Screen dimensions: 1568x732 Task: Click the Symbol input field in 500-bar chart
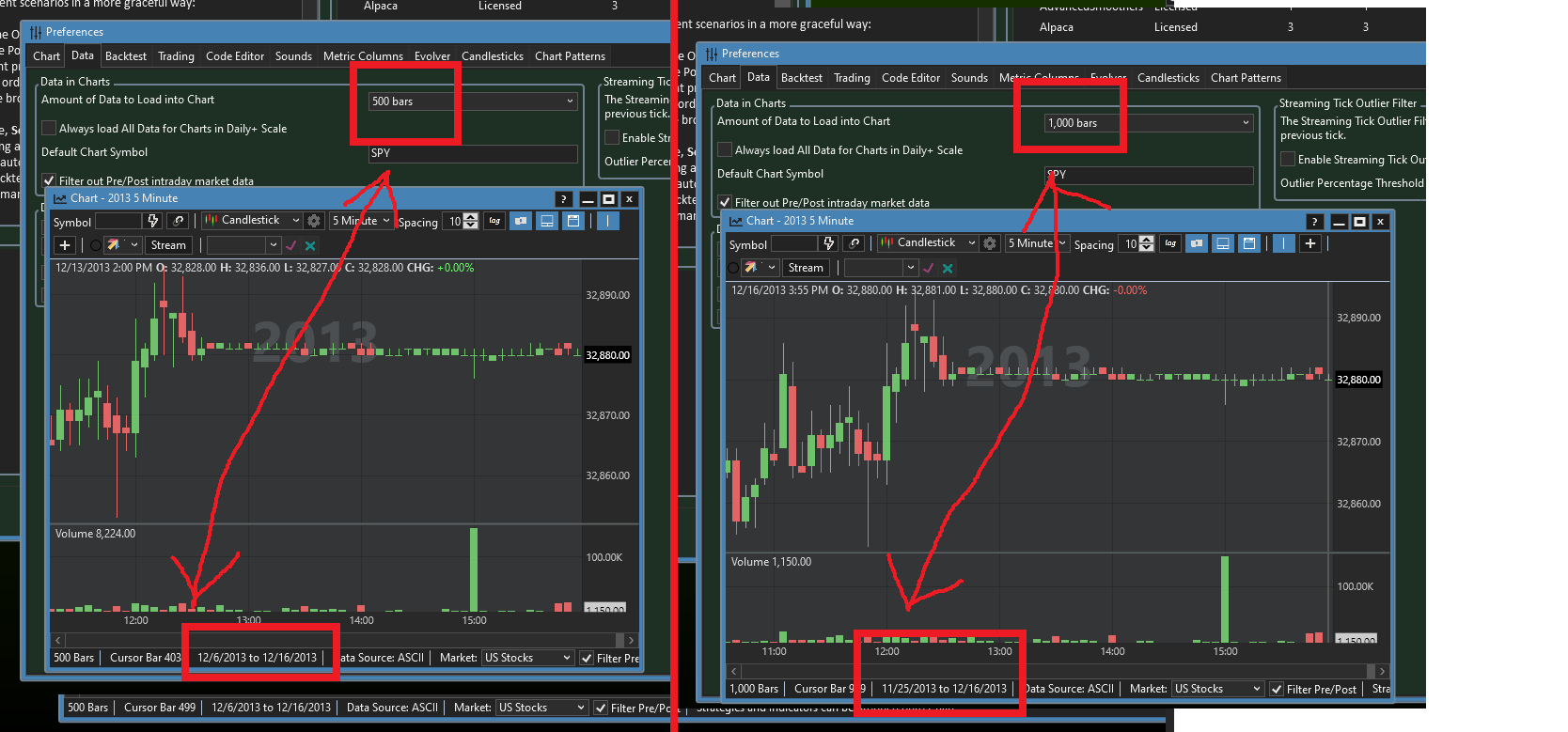pyautogui.click(x=118, y=221)
